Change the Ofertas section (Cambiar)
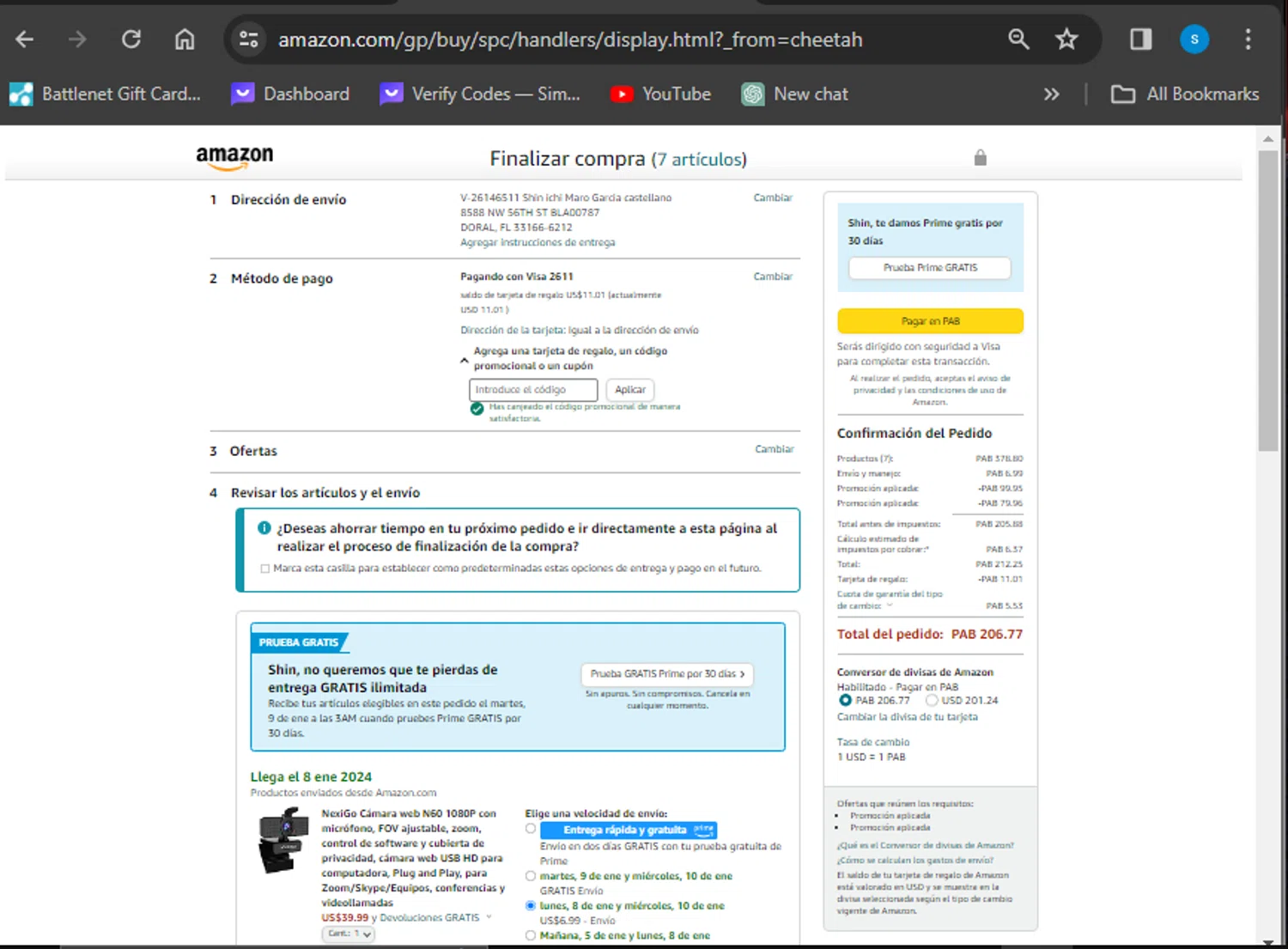The width and height of the screenshot is (1288, 949). click(x=775, y=449)
